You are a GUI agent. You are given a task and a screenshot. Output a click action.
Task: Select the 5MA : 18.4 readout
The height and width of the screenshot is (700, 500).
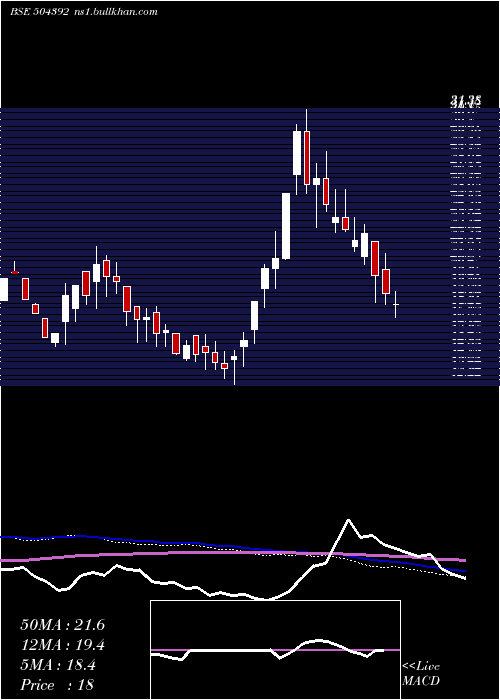(x=58, y=665)
